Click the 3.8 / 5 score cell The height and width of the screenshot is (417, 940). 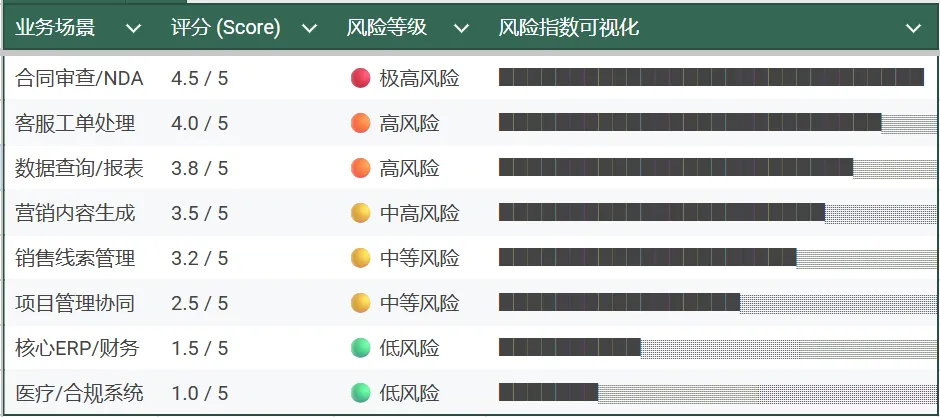click(200, 168)
